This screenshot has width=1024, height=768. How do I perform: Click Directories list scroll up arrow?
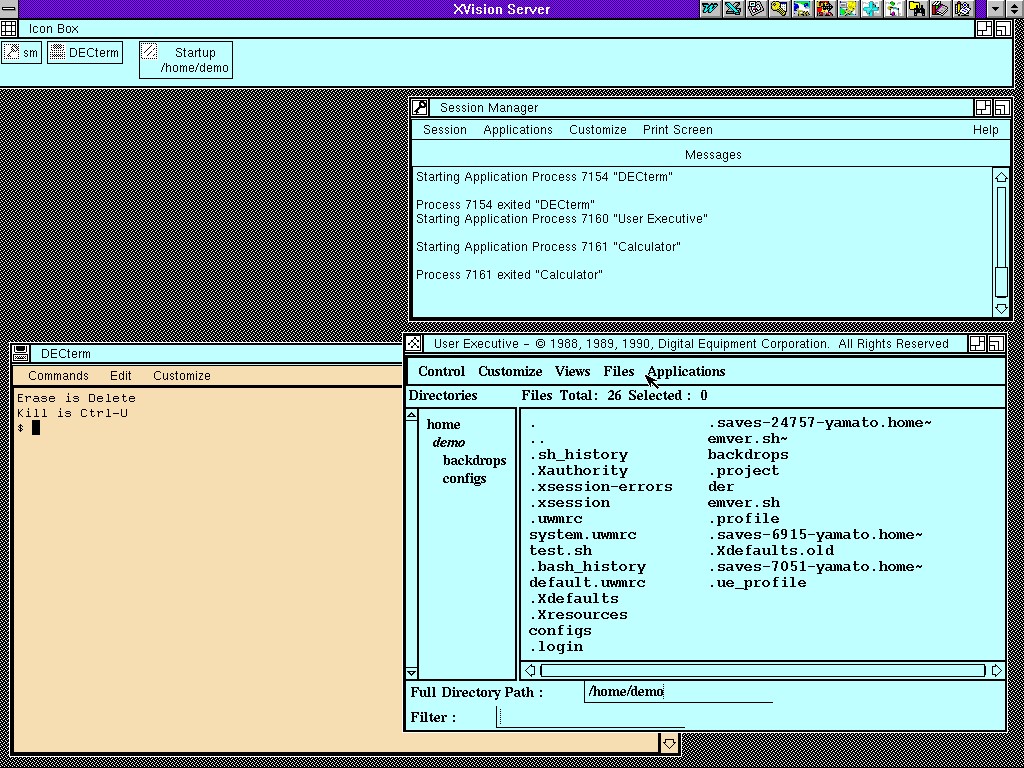click(411, 415)
